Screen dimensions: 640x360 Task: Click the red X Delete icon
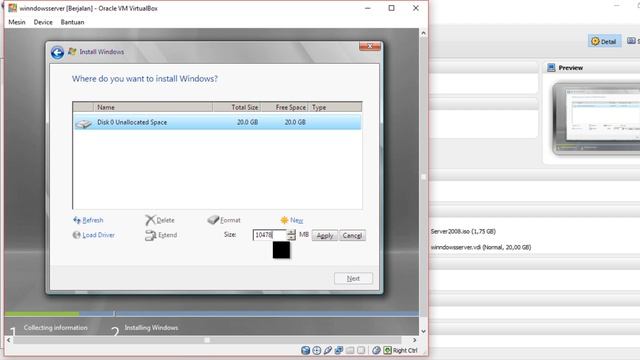point(150,220)
